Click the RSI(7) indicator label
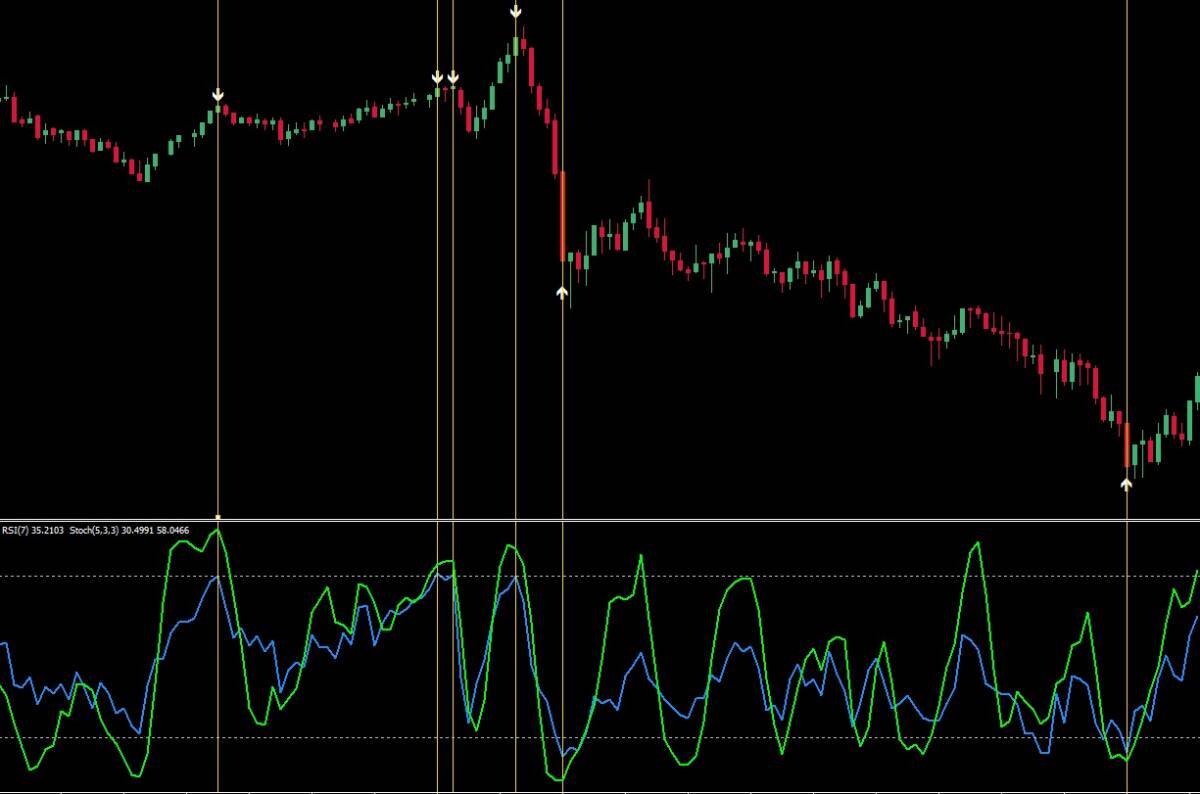Viewport: 1200px width, 794px height. click(16, 530)
